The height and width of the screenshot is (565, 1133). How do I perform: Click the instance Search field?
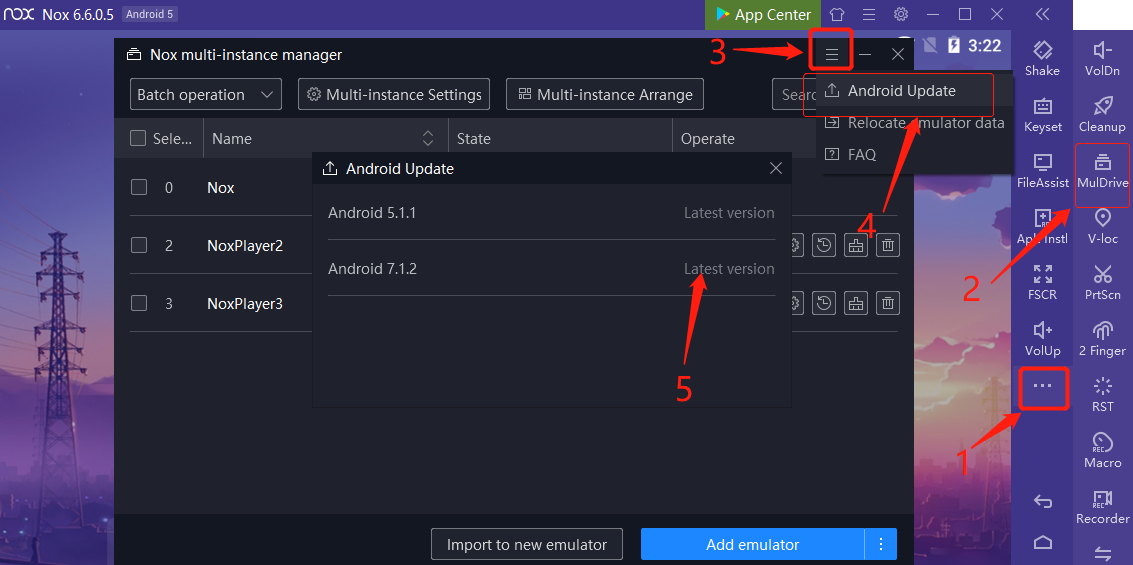pos(795,95)
